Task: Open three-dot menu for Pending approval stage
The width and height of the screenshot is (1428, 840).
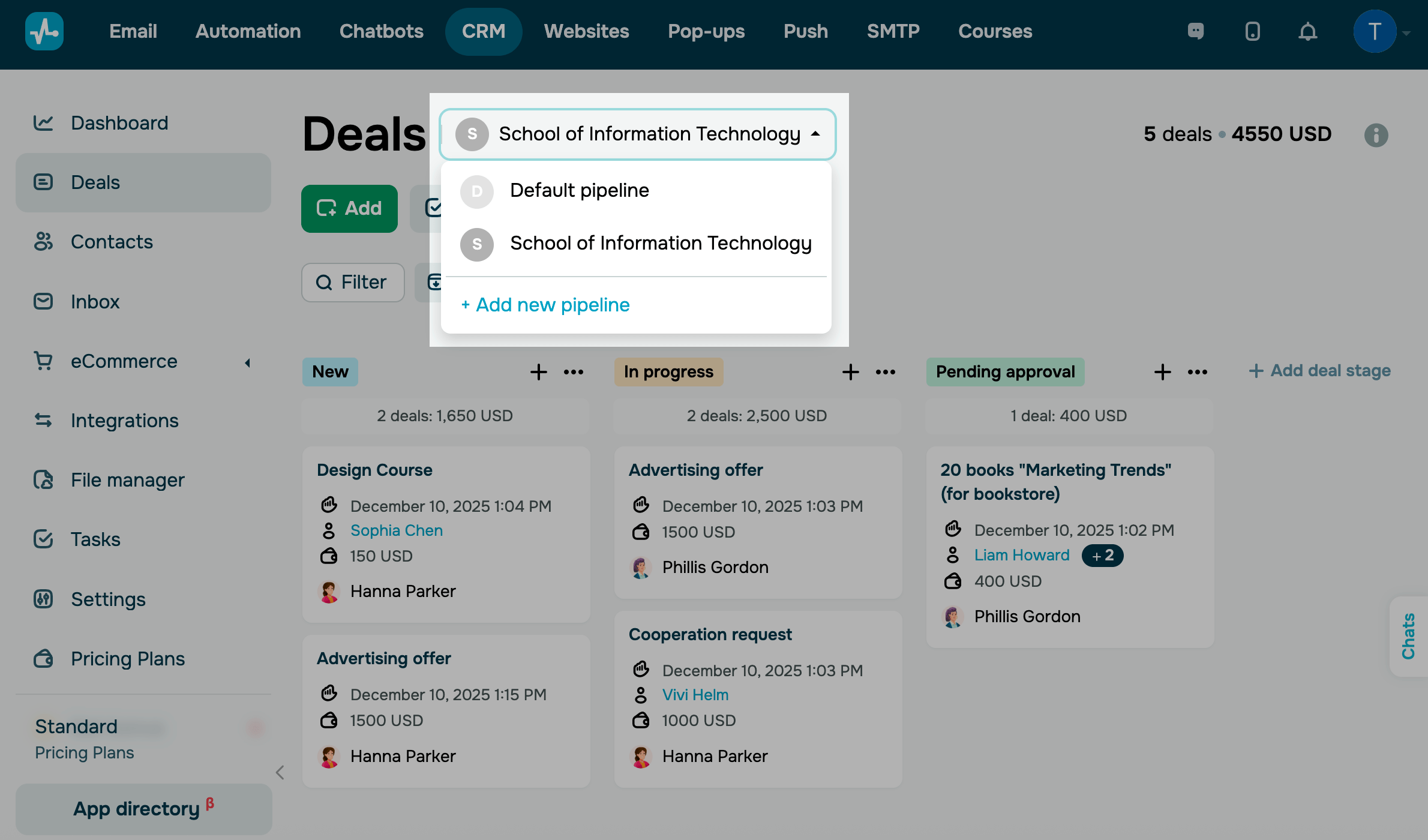Action: click(1197, 372)
